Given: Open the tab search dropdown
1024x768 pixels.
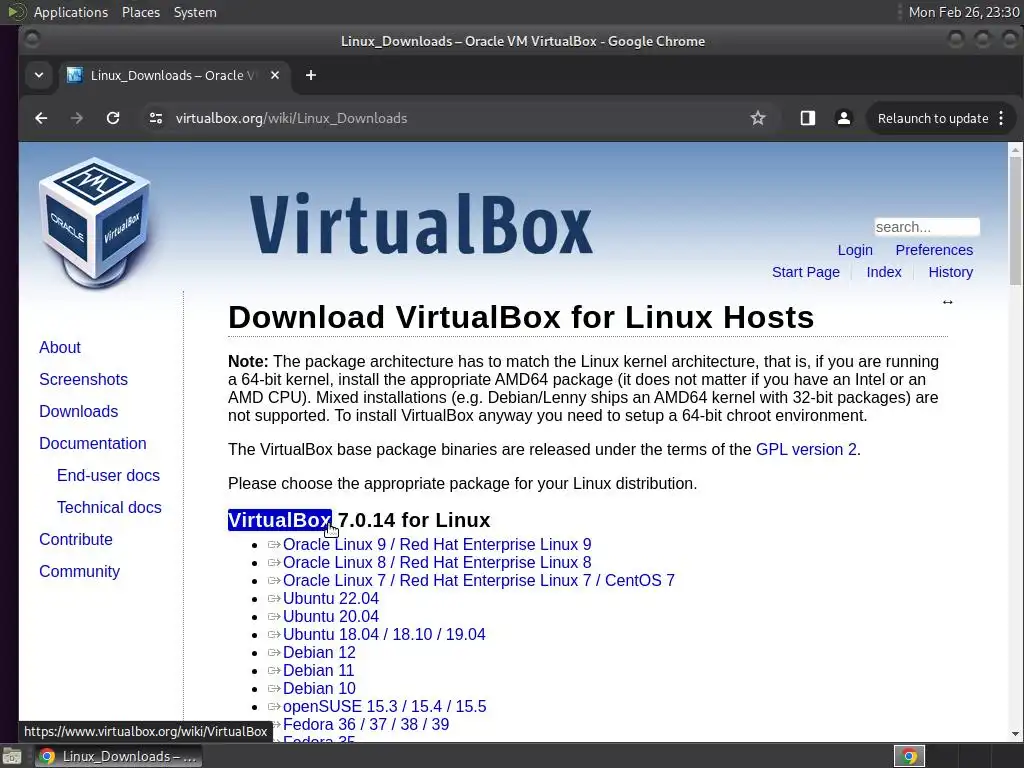Looking at the screenshot, I should (39, 75).
